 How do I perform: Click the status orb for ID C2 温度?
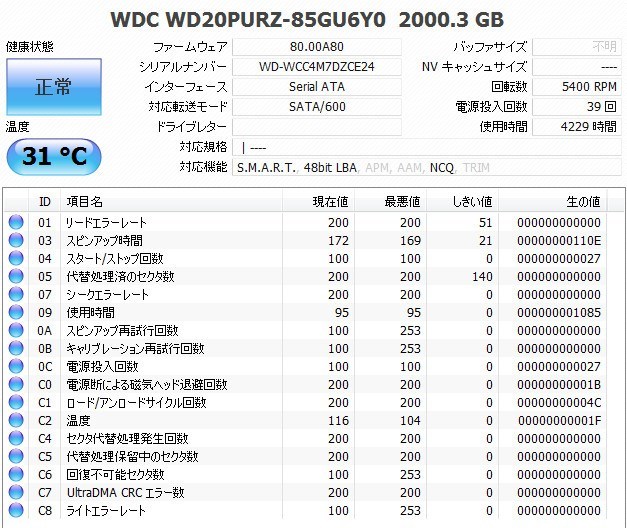(16, 420)
